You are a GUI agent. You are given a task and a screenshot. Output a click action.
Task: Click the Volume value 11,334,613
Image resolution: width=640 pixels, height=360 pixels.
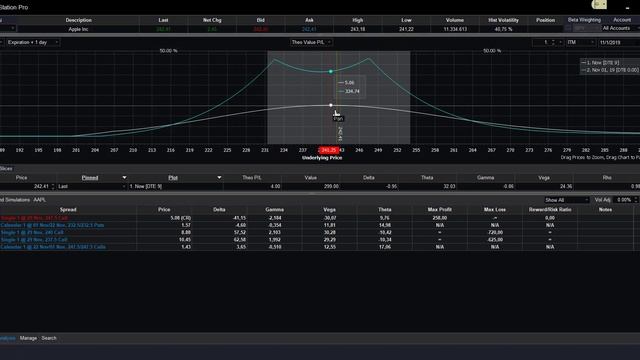[455, 29]
